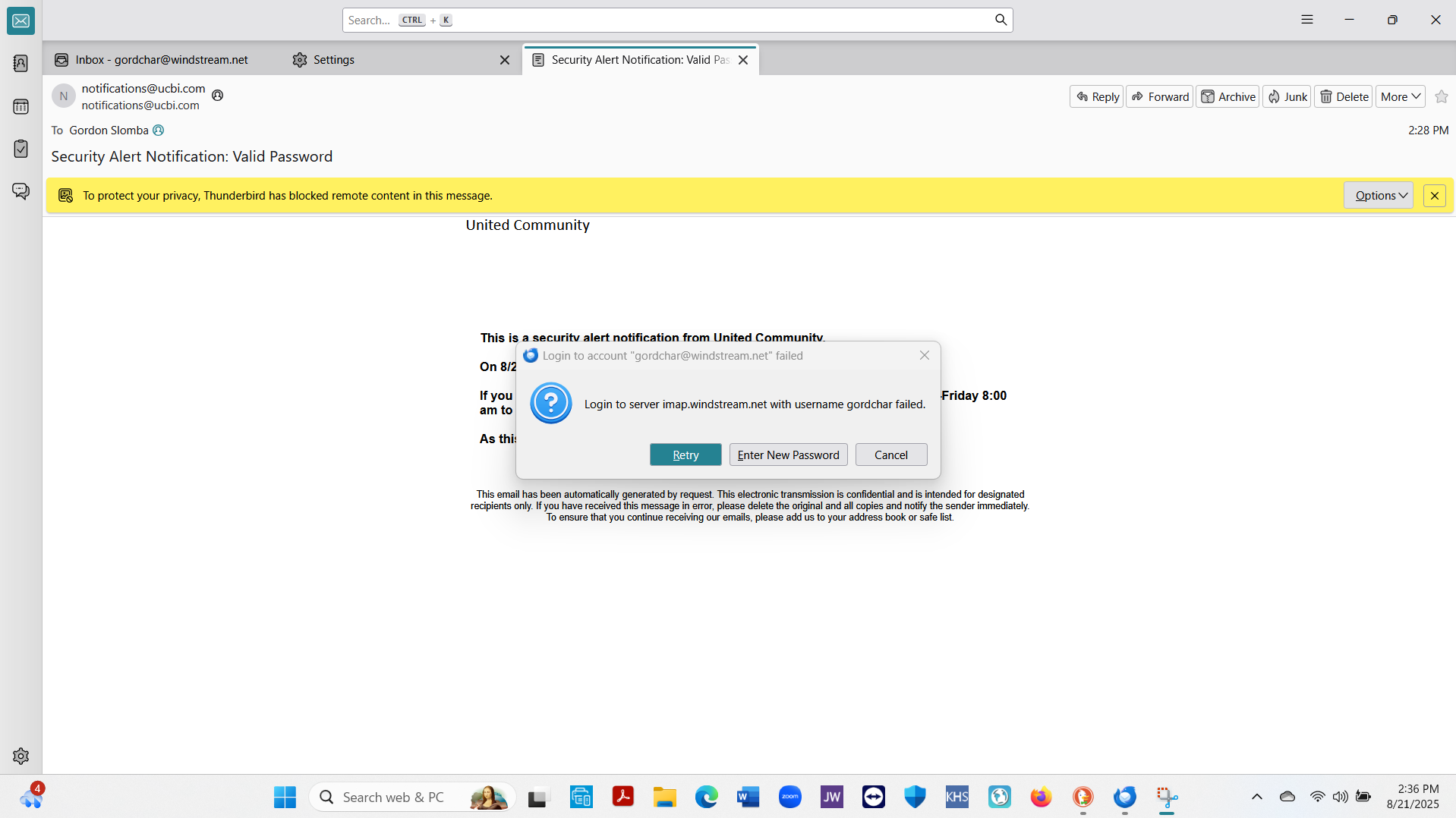Open Adobe Acrobat from the taskbar
Viewport: 1456px width, 818px height.
point(622,797)
